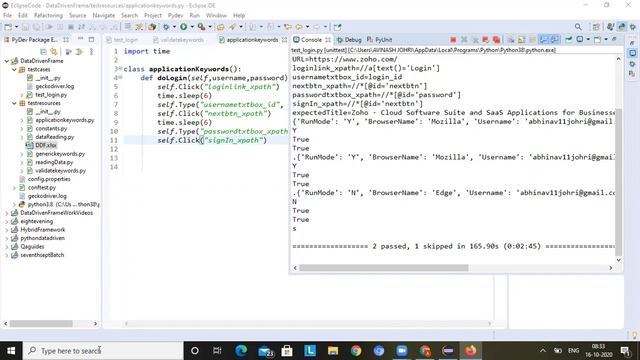Click Link with Editor icon
Image resolution: width=640 pixels, height=360 pixels.
pos(53,52)
